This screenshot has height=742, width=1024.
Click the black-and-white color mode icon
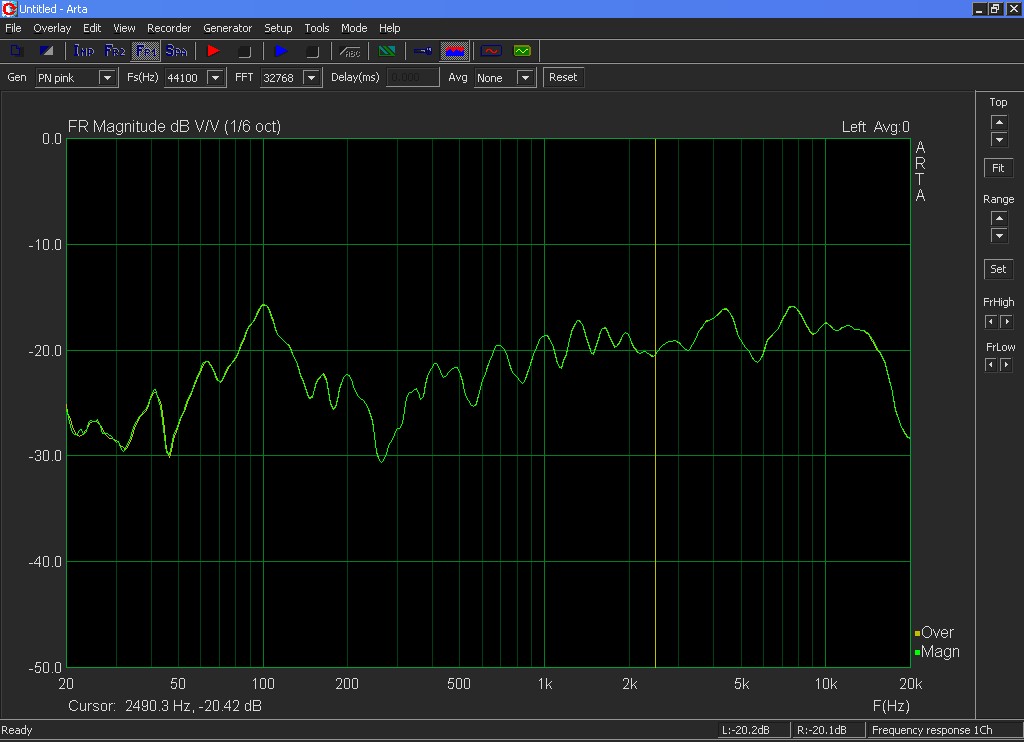coord(46,50)
